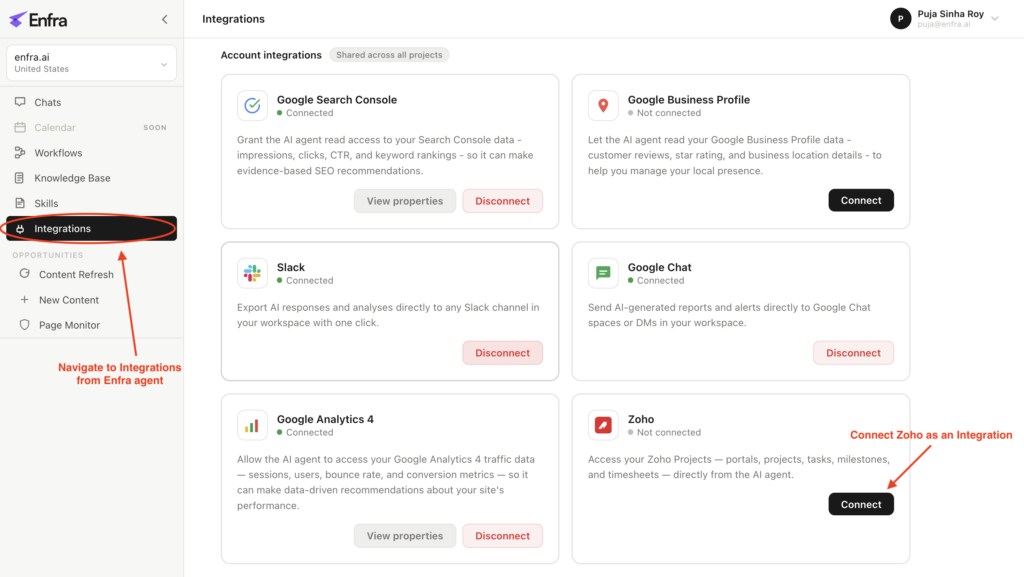Click the Content Refresh circular arrow icon
Viewport: 1024px width, 577px height.
coord(25,273)
